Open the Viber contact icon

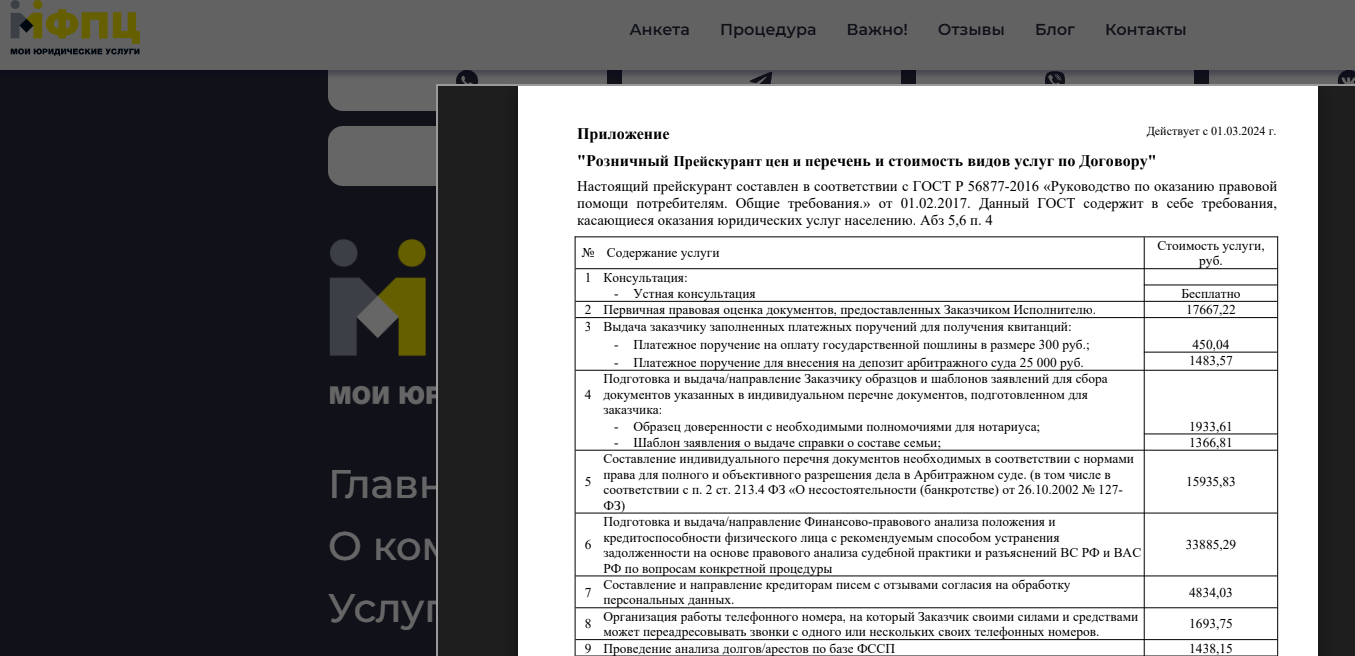pos(1055,79)
